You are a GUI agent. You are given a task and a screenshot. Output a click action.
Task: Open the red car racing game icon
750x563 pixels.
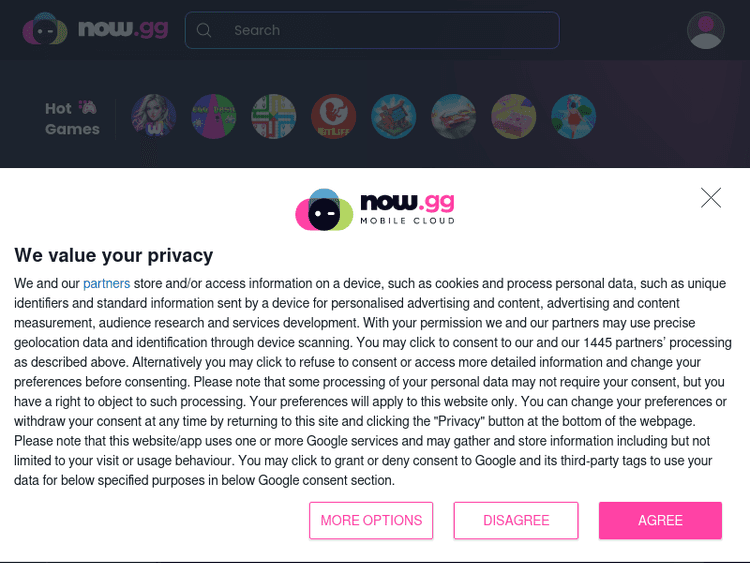point(453,117)
